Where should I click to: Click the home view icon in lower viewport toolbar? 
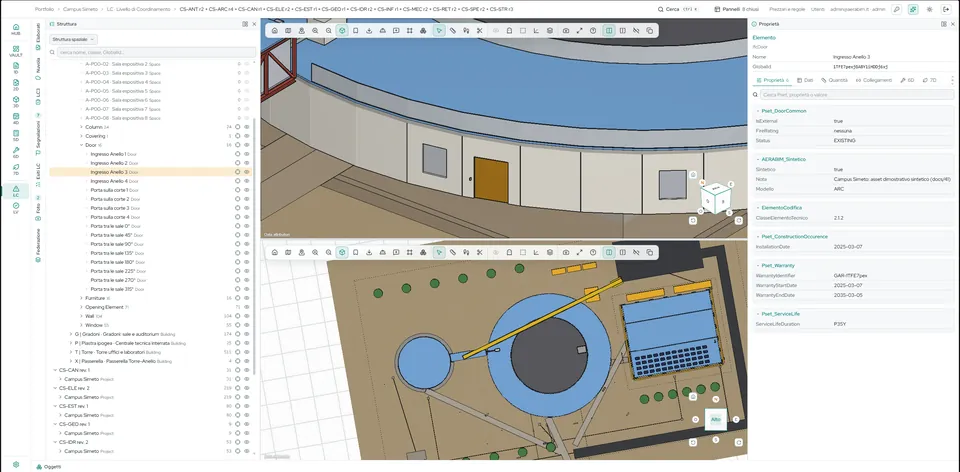coord(275,252)
